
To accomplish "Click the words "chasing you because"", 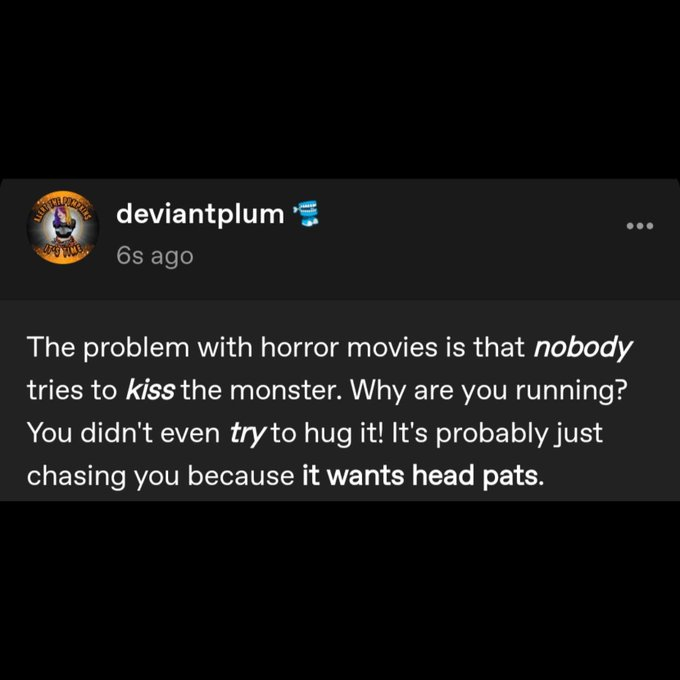I will coord(161,476).
